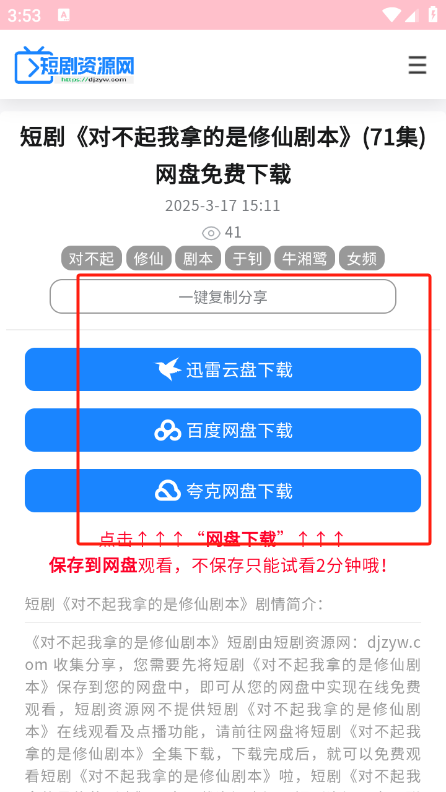Click 迅雷云盘下载 button
The height and width of the screenshot is (792, 446).
tap(223, 369)
